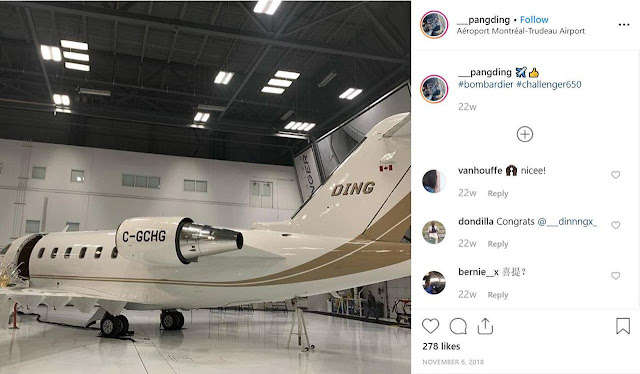Screen dimensions: 640x374
Task: Open the three-dot more options menu
Action: (624, 25)
